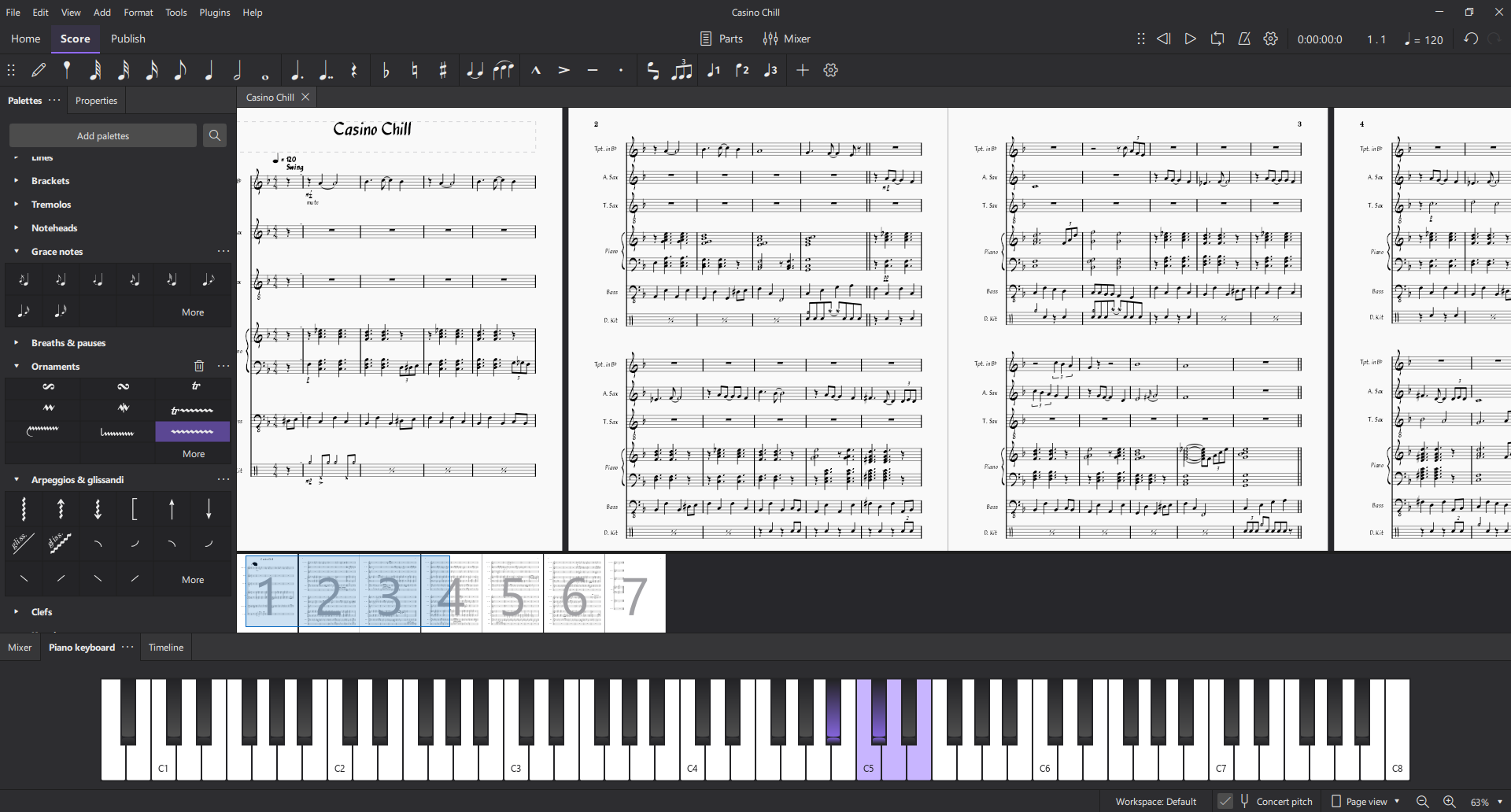1511x812 pixels.
Task: Open the Mixer from toolbar
Action: (786, 39)
